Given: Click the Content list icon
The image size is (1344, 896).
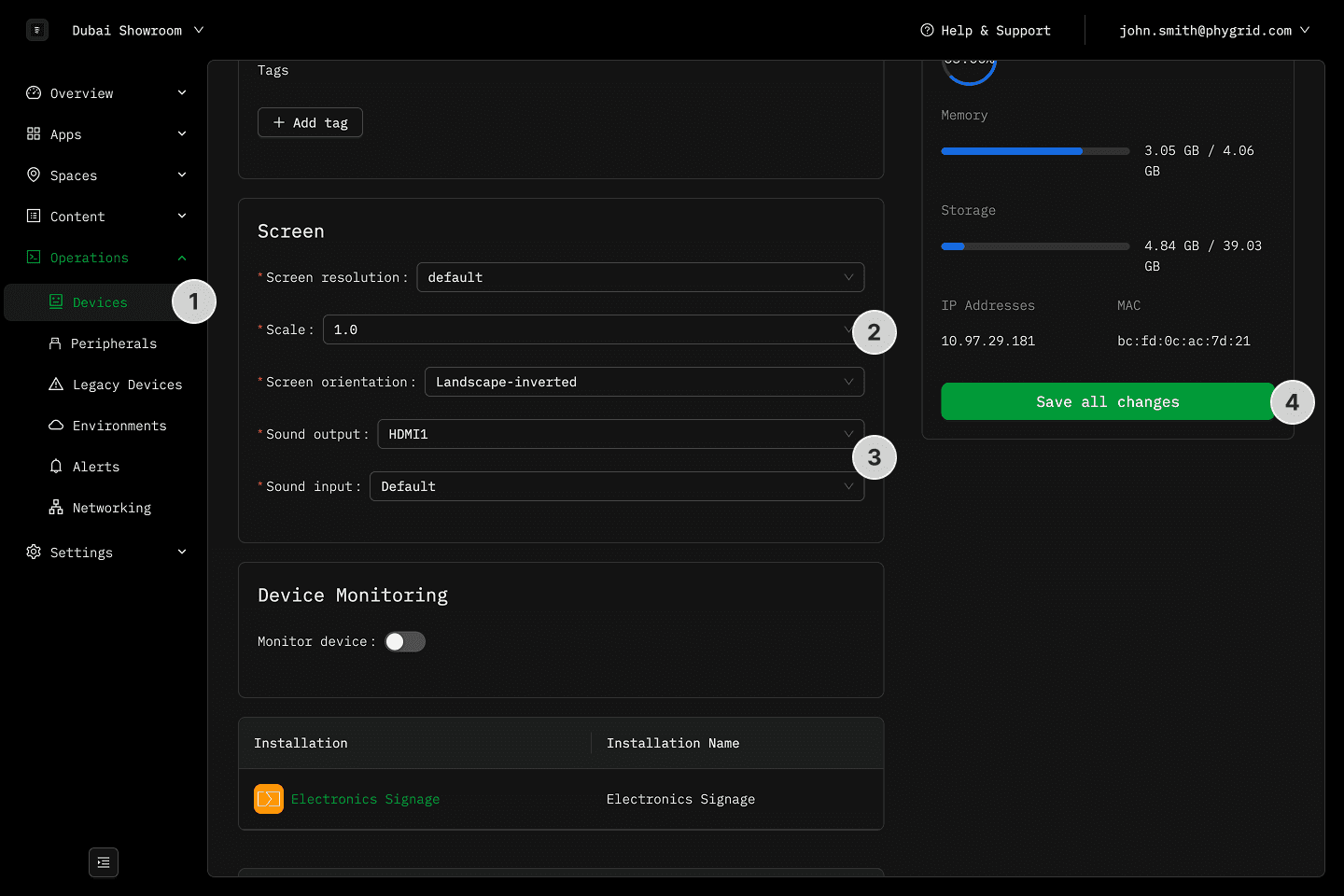Looking at the screenshot, I should [34, 216].
